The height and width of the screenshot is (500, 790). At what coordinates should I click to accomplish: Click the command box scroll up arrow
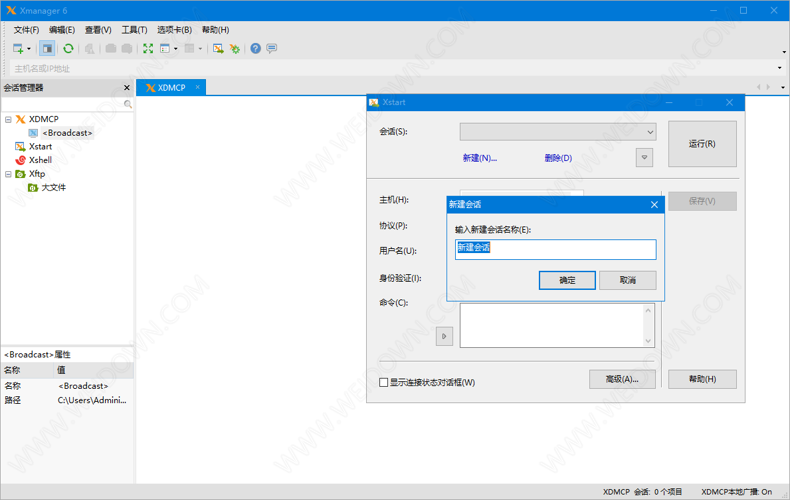pyautogui.click(x=648, y=310)
